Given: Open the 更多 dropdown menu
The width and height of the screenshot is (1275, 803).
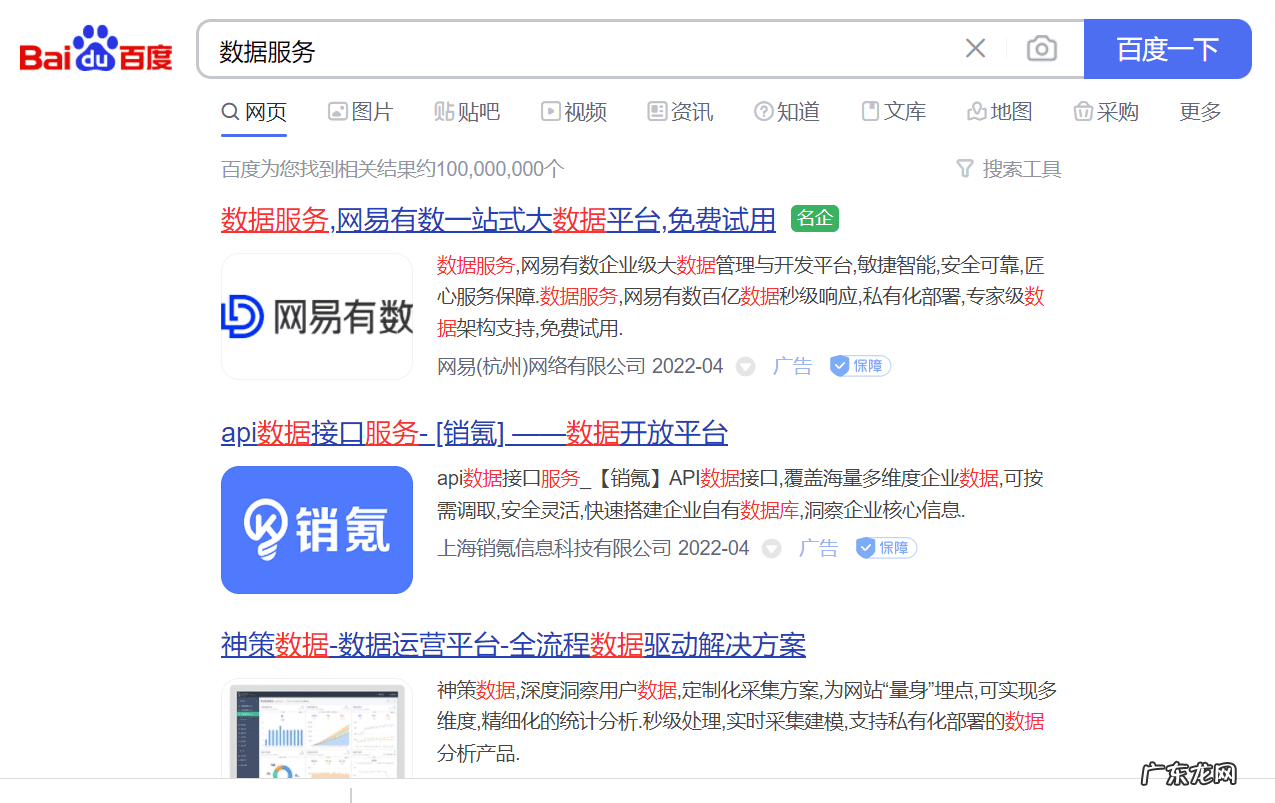Looking at the screenshot, I should click(1199, 112).
